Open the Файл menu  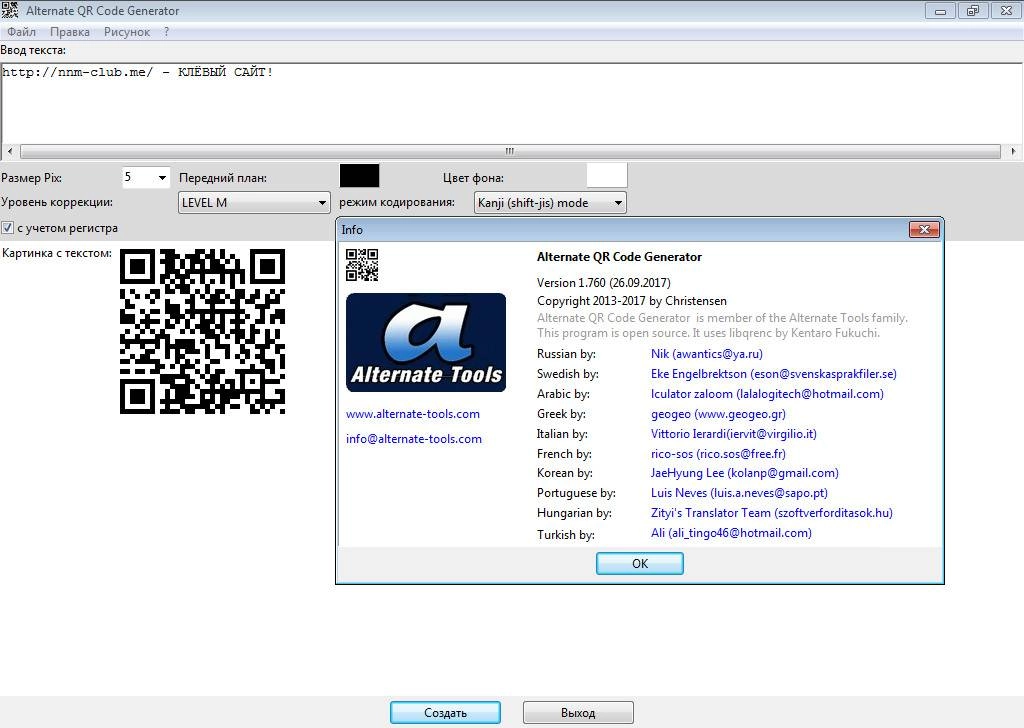pos(21,32)
